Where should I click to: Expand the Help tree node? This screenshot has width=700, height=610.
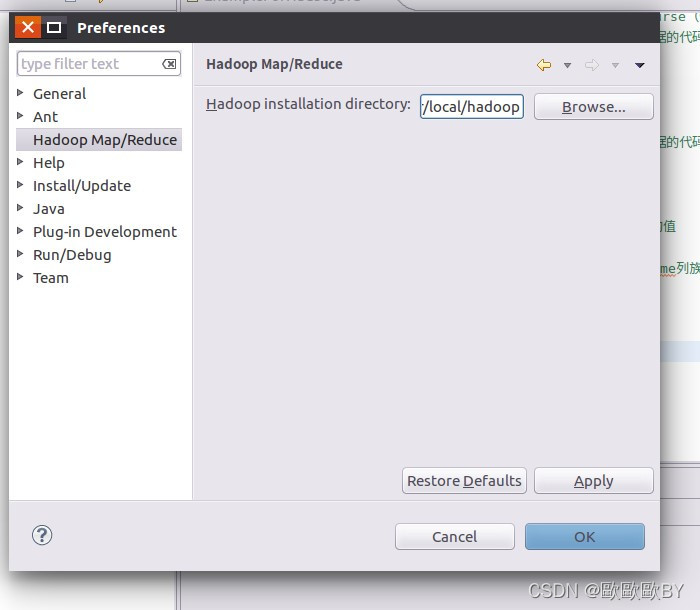(x=20, y=162)
